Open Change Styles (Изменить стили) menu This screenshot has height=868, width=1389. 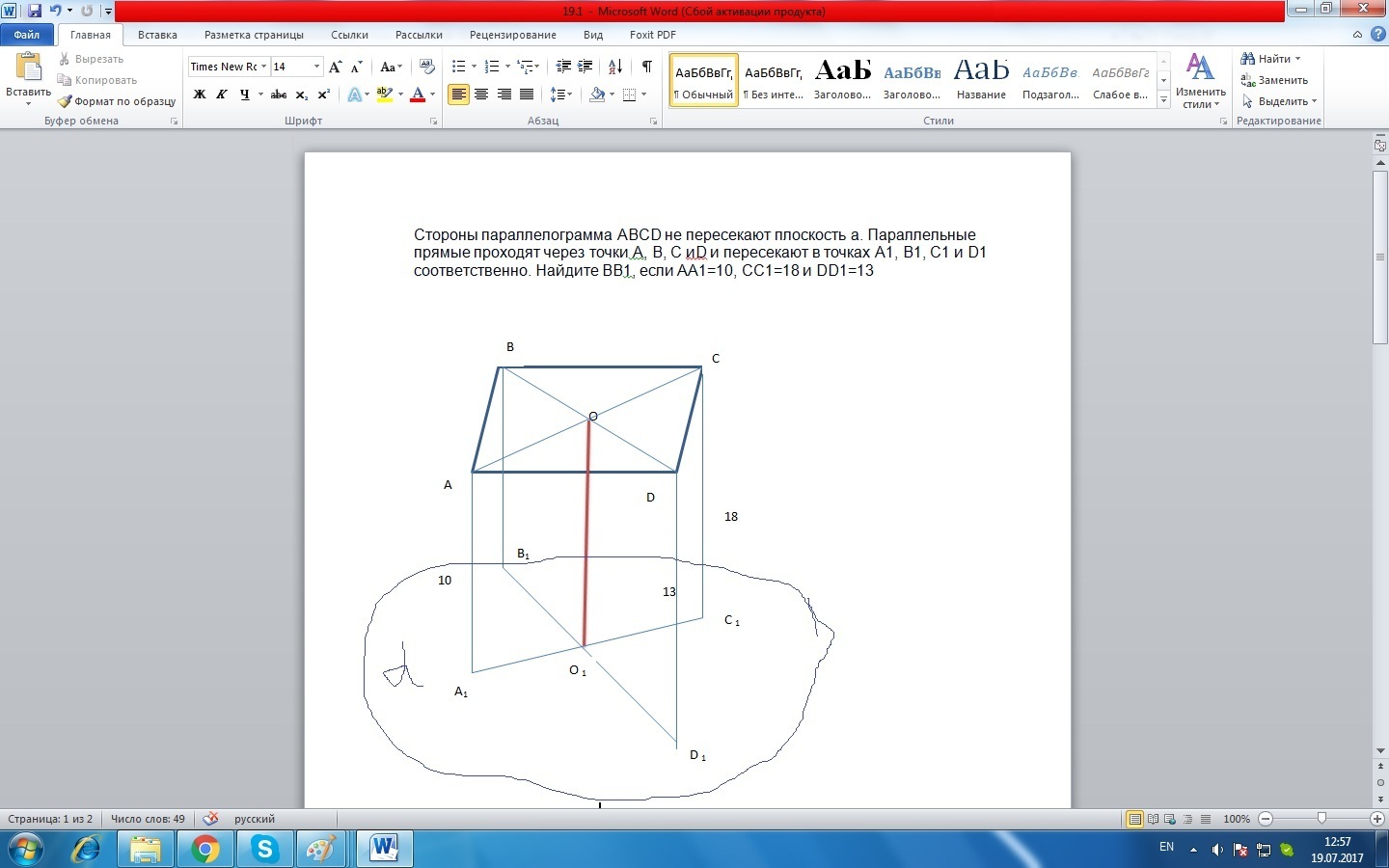click(1201, 81)
